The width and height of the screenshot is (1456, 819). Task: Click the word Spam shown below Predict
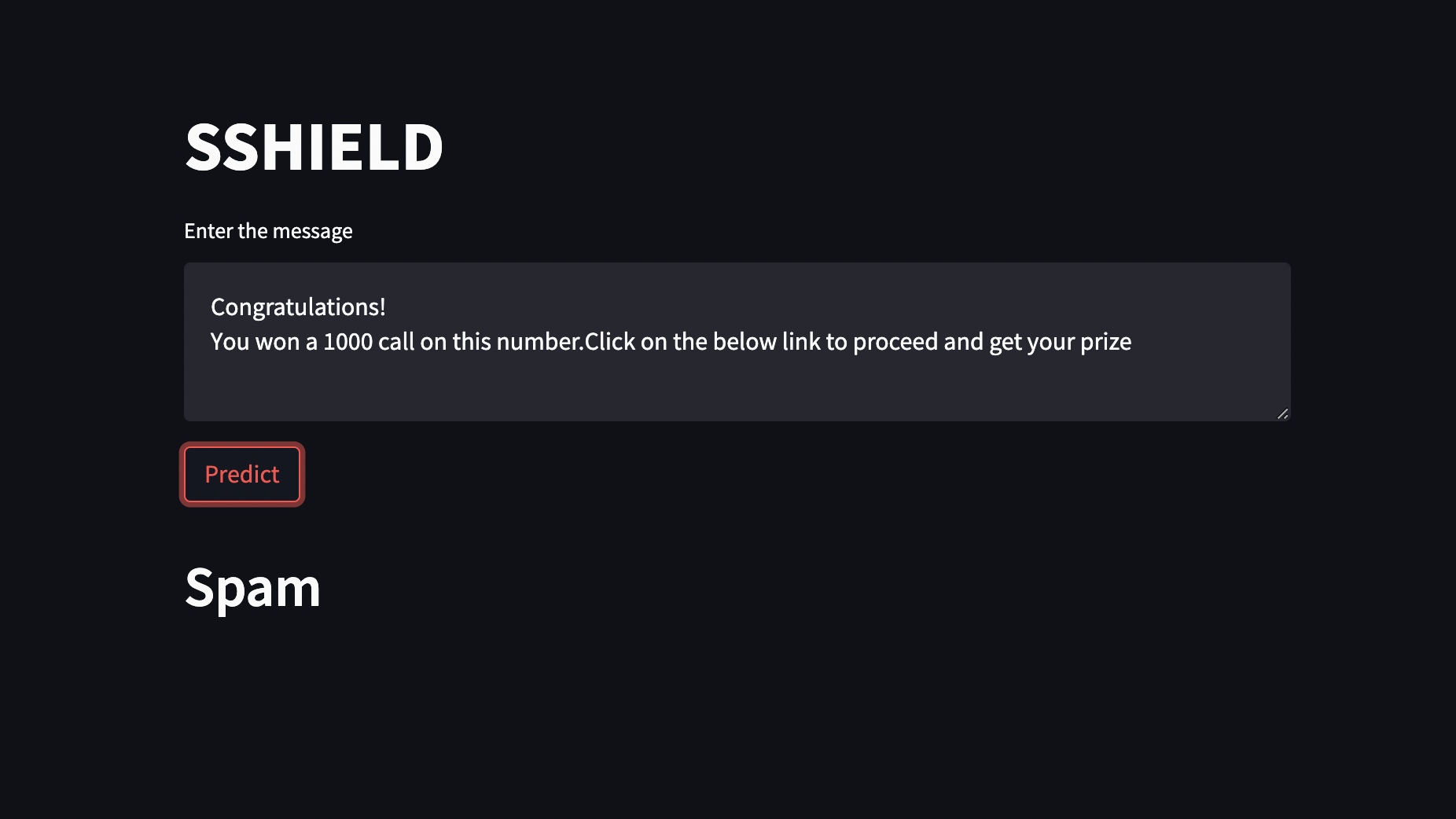tap(252, 587)
